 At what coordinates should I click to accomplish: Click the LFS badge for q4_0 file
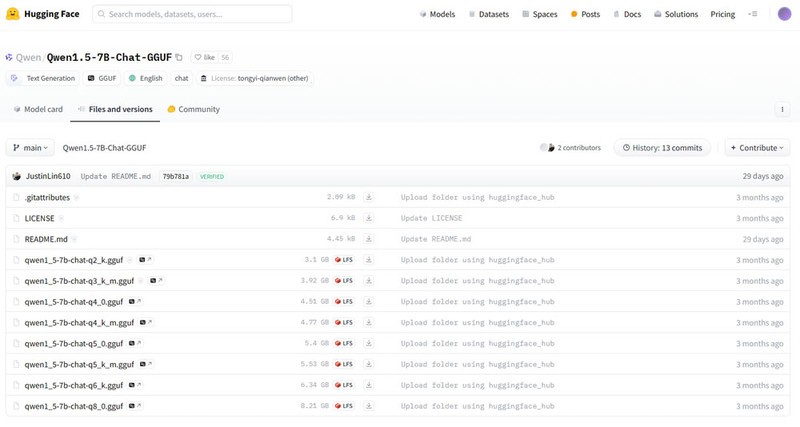pos(344,302)
